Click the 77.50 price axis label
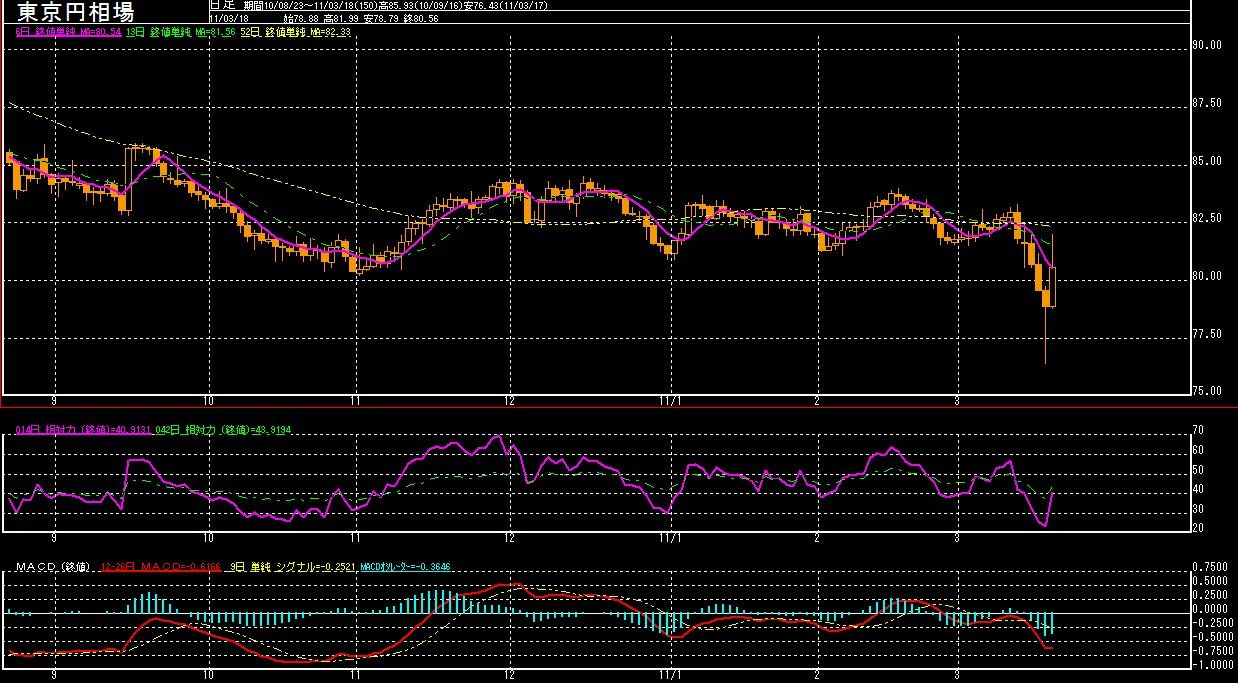Viewport: 1238px width, 683px height. click(x=1208, y=334)
